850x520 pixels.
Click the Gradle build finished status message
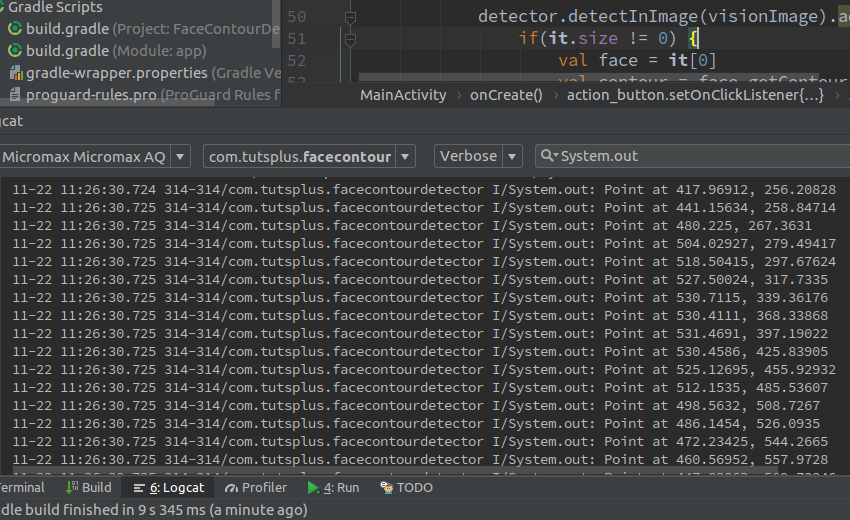(x=154, y=510)
